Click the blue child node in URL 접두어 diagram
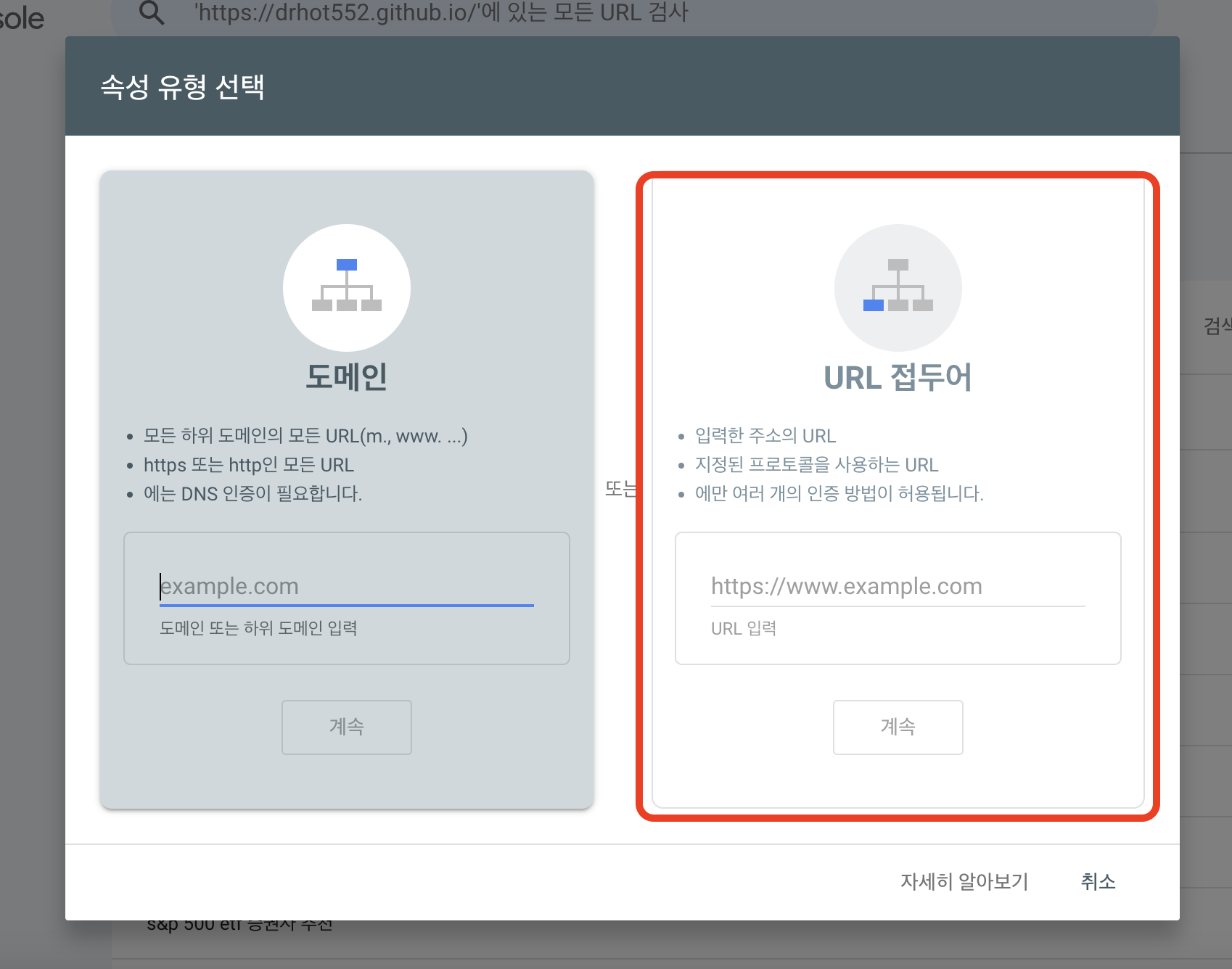 (x=874, y=307)
